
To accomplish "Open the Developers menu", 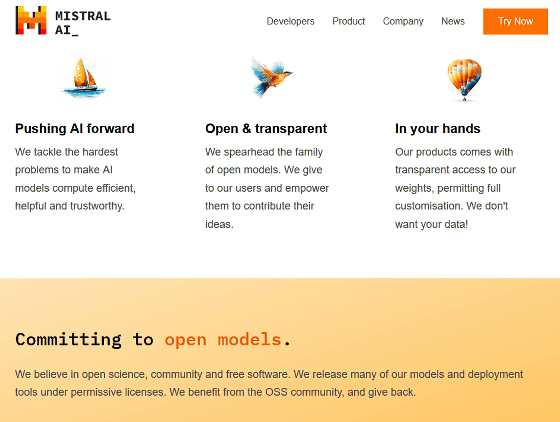I will pos(290,21).
